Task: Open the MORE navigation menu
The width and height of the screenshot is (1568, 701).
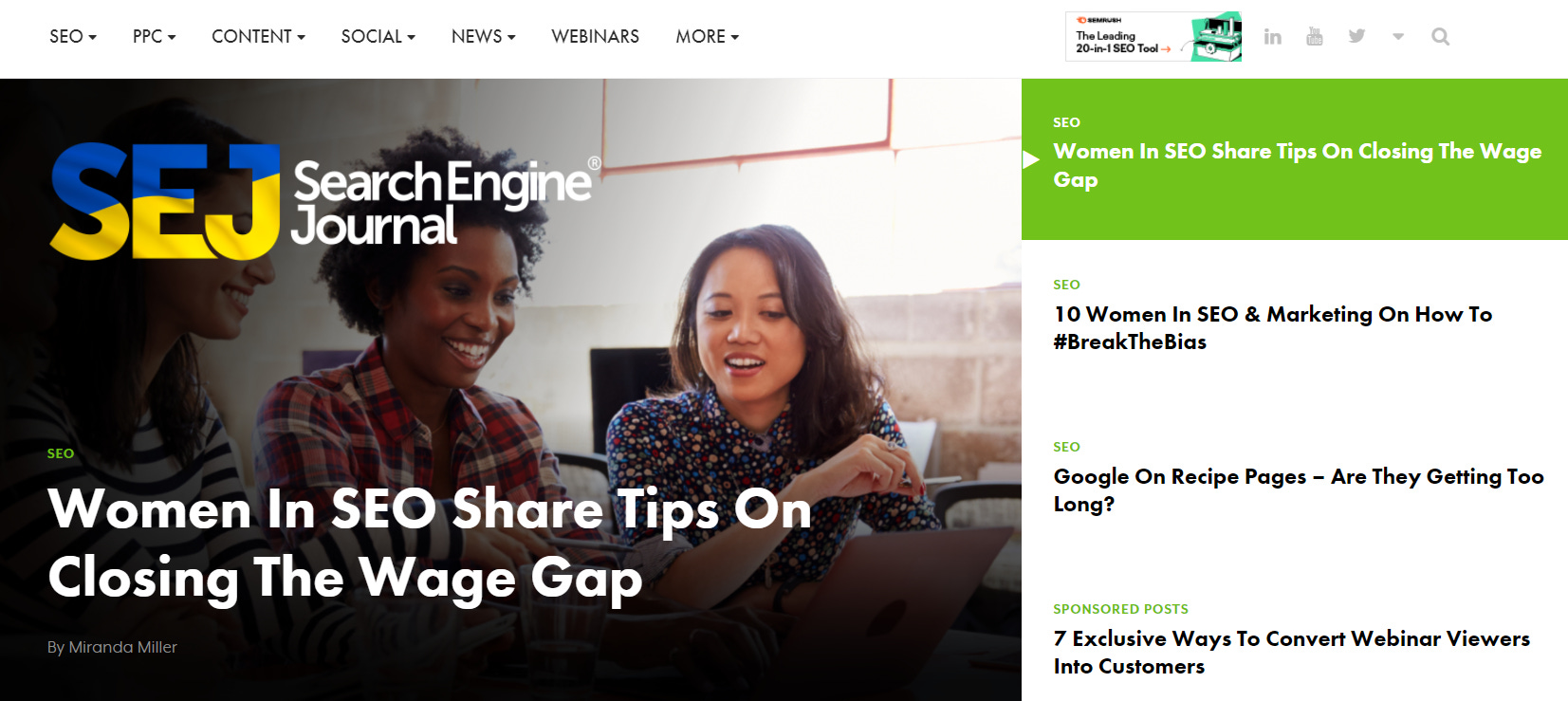Action: [707, 37]
